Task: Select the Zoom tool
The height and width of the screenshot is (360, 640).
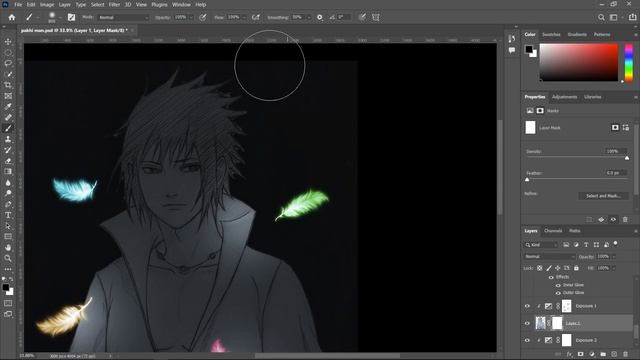Action: click(8, 258)
